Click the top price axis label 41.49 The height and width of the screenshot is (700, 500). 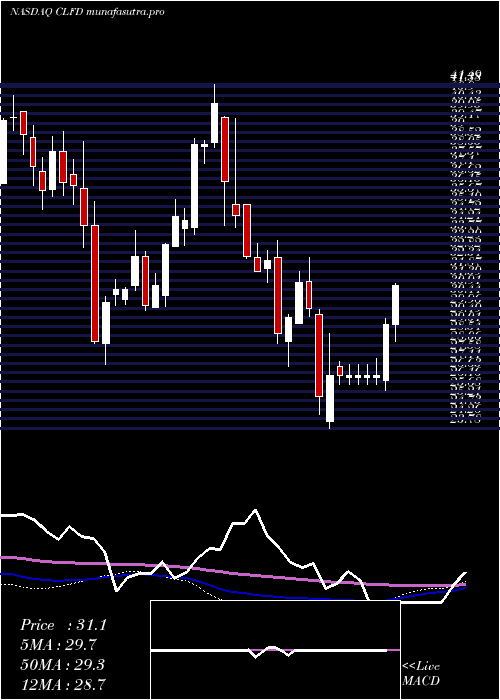pos(466,76)
